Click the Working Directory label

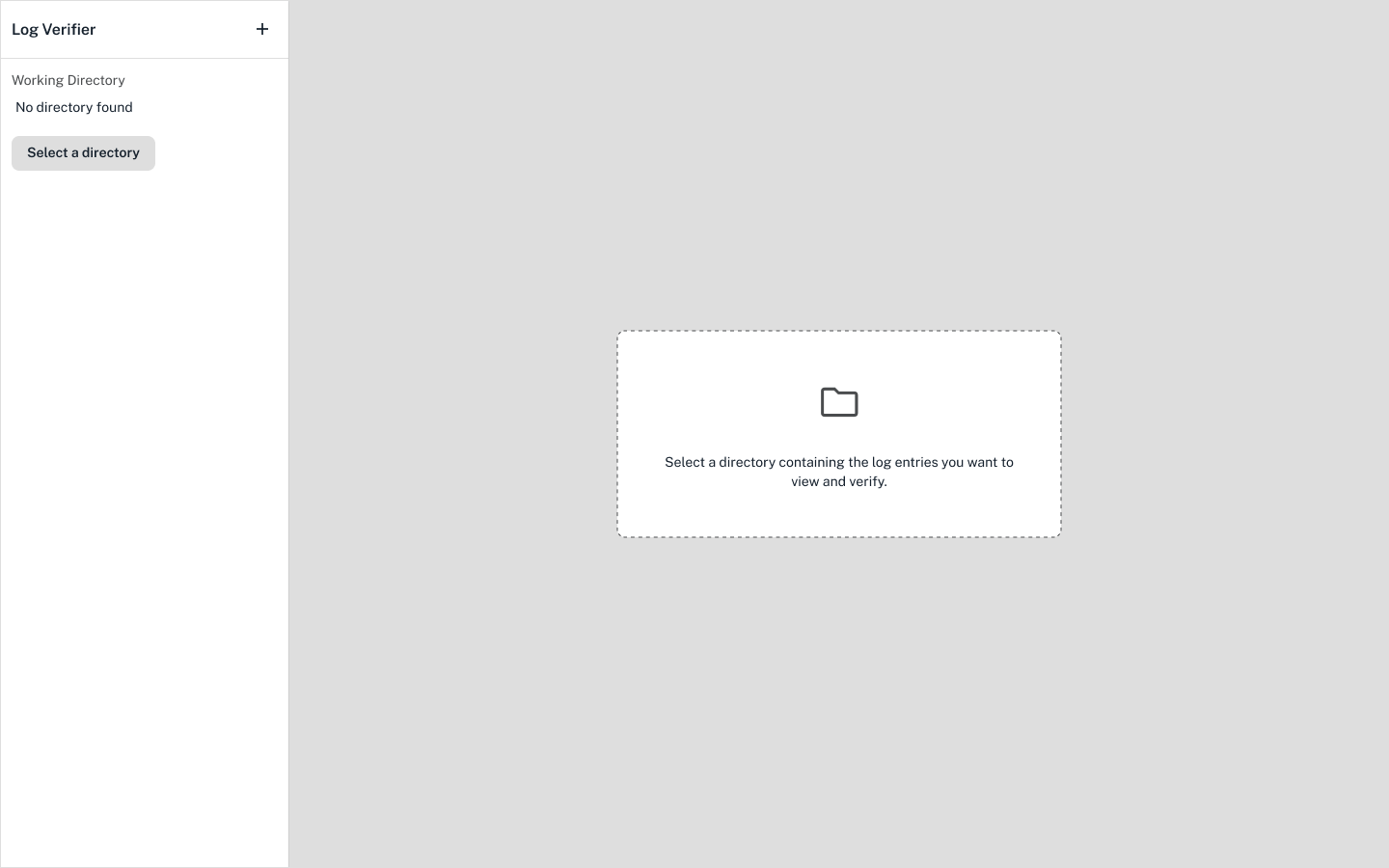click(x=68, y=80)
